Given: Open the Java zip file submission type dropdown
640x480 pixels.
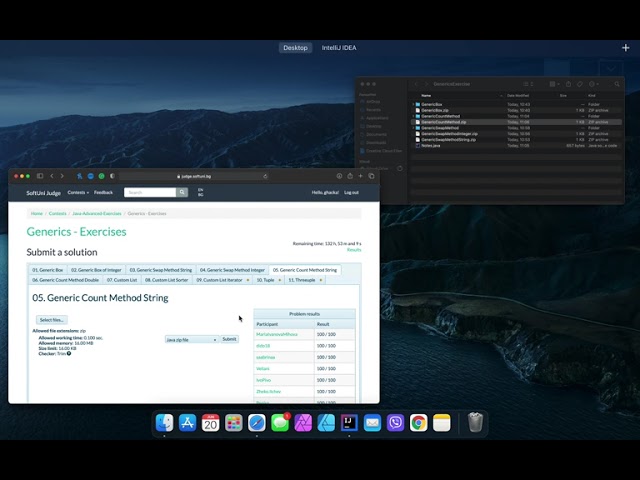Looking at the screenshot, I should coord(191,339).
